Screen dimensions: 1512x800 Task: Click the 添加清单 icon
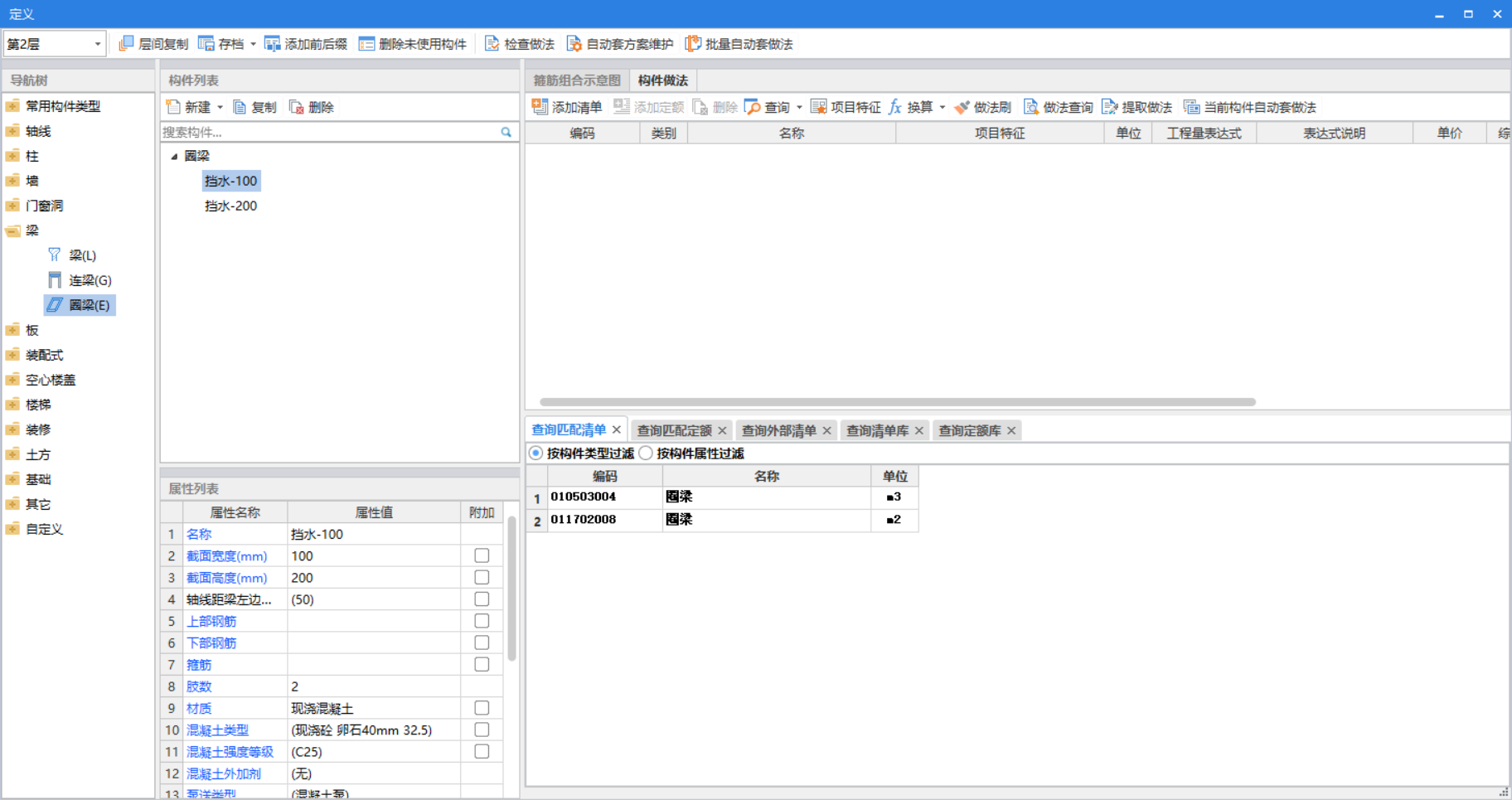coord(540,107)
